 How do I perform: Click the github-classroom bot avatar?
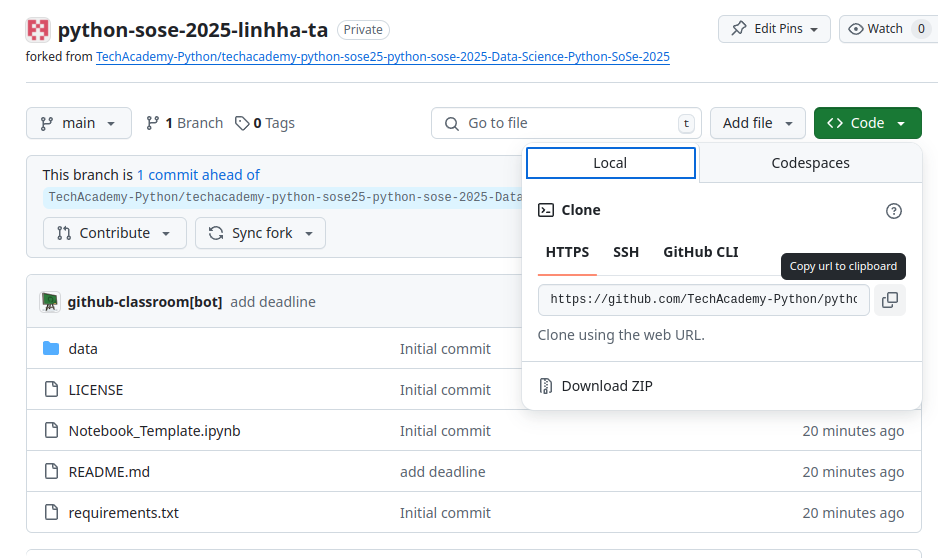pos(50,302)
